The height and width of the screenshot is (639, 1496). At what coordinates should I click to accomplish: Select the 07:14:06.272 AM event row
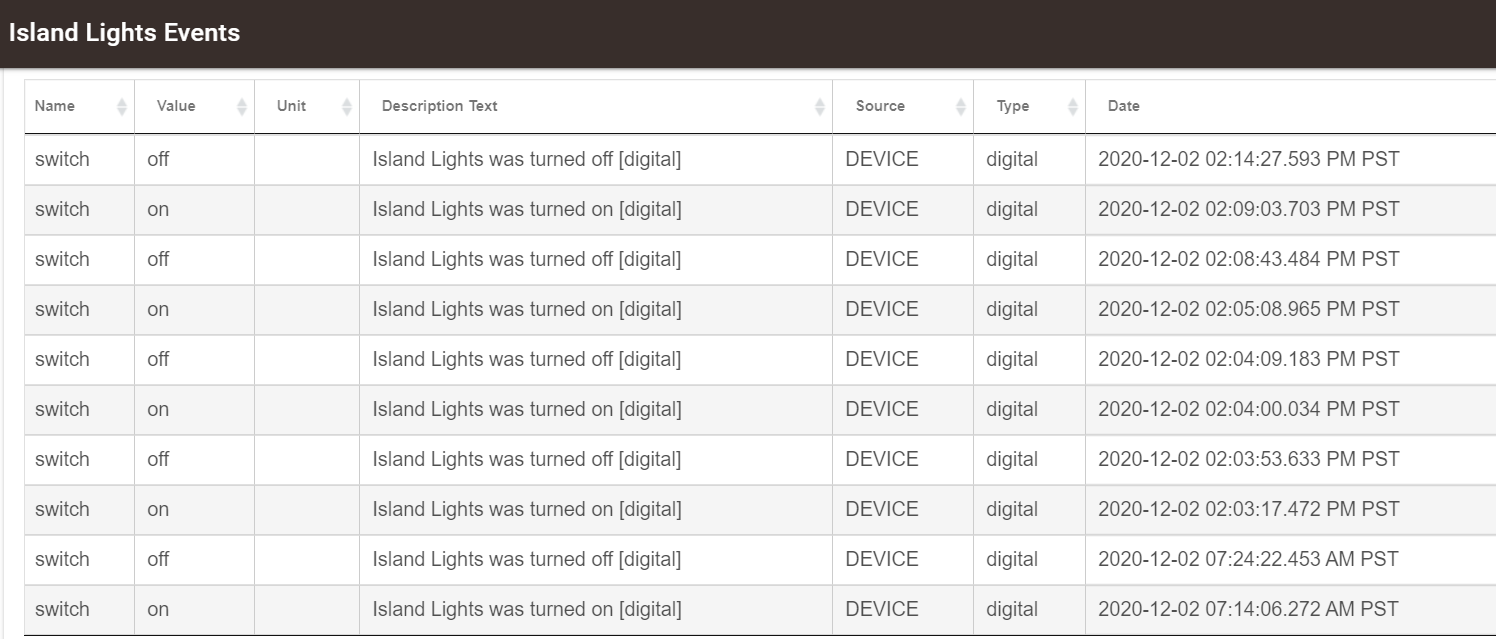(x=760, y=609)
